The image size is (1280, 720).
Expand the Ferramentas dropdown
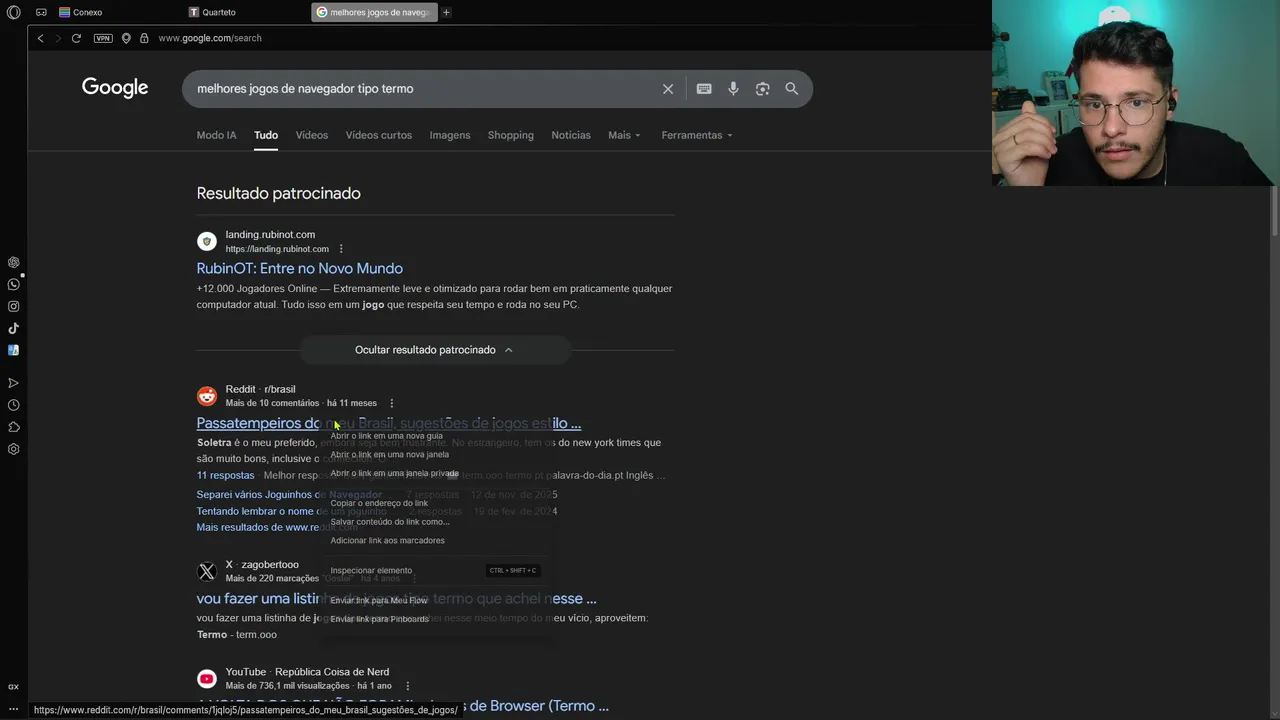(x=696, y=135)
